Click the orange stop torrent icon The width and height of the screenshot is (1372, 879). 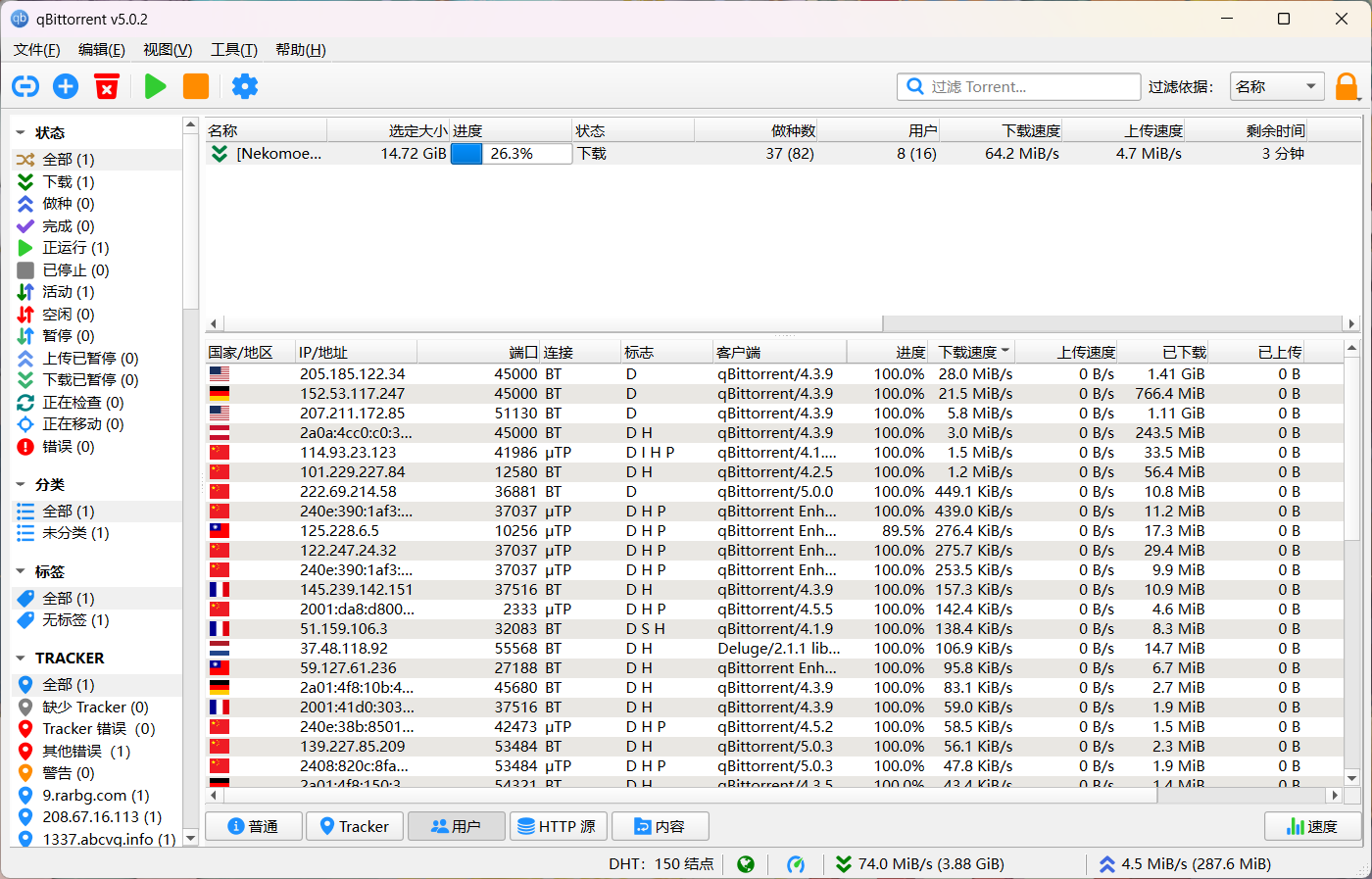tap(196, 86)
